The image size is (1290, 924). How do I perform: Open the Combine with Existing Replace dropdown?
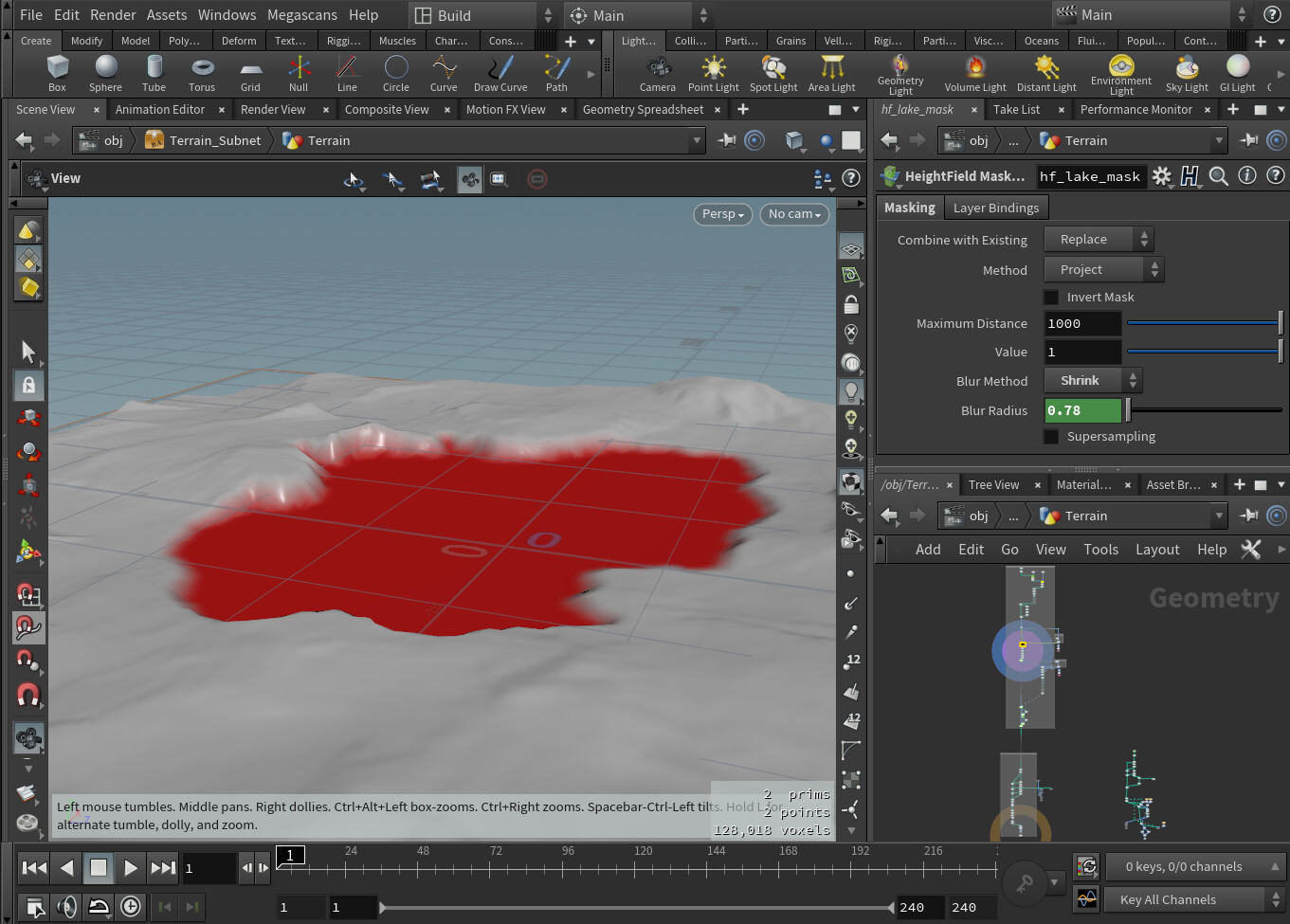(x=1097, y=239)
